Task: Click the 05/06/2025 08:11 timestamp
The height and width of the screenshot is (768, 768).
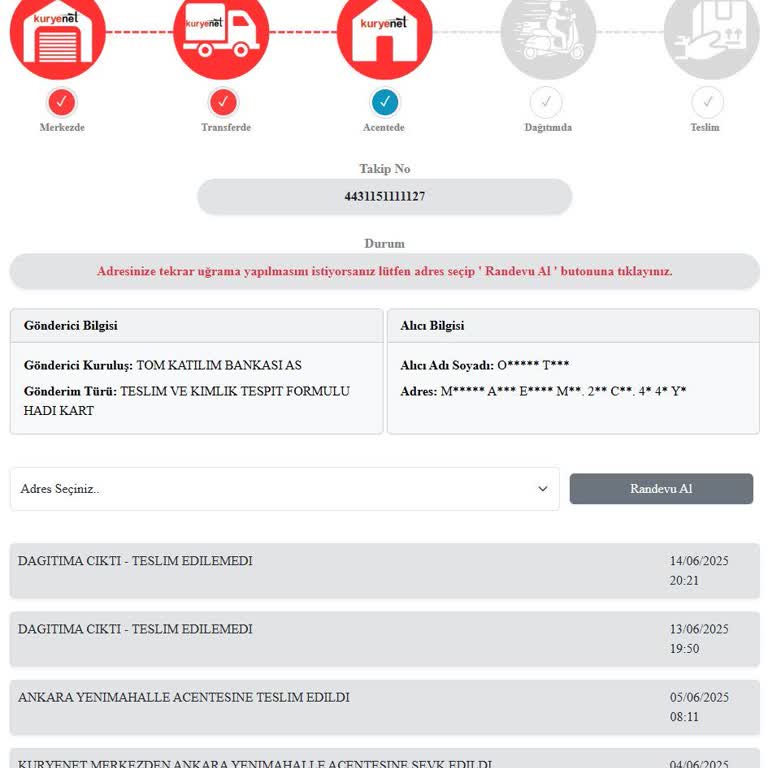Action: pos(699,707)
